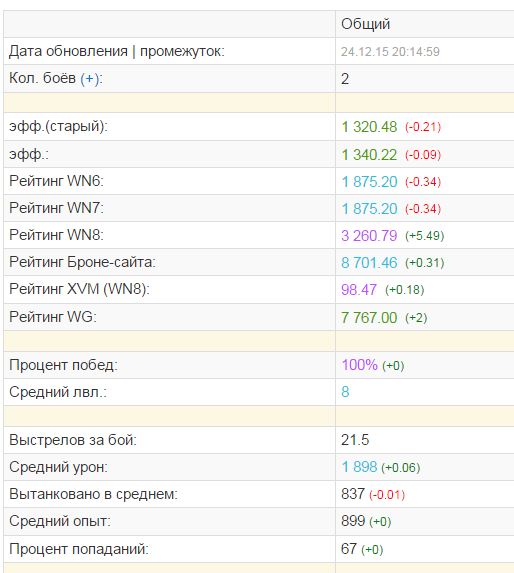Select the Средний лвл. value 8

[x=345, y=392]
